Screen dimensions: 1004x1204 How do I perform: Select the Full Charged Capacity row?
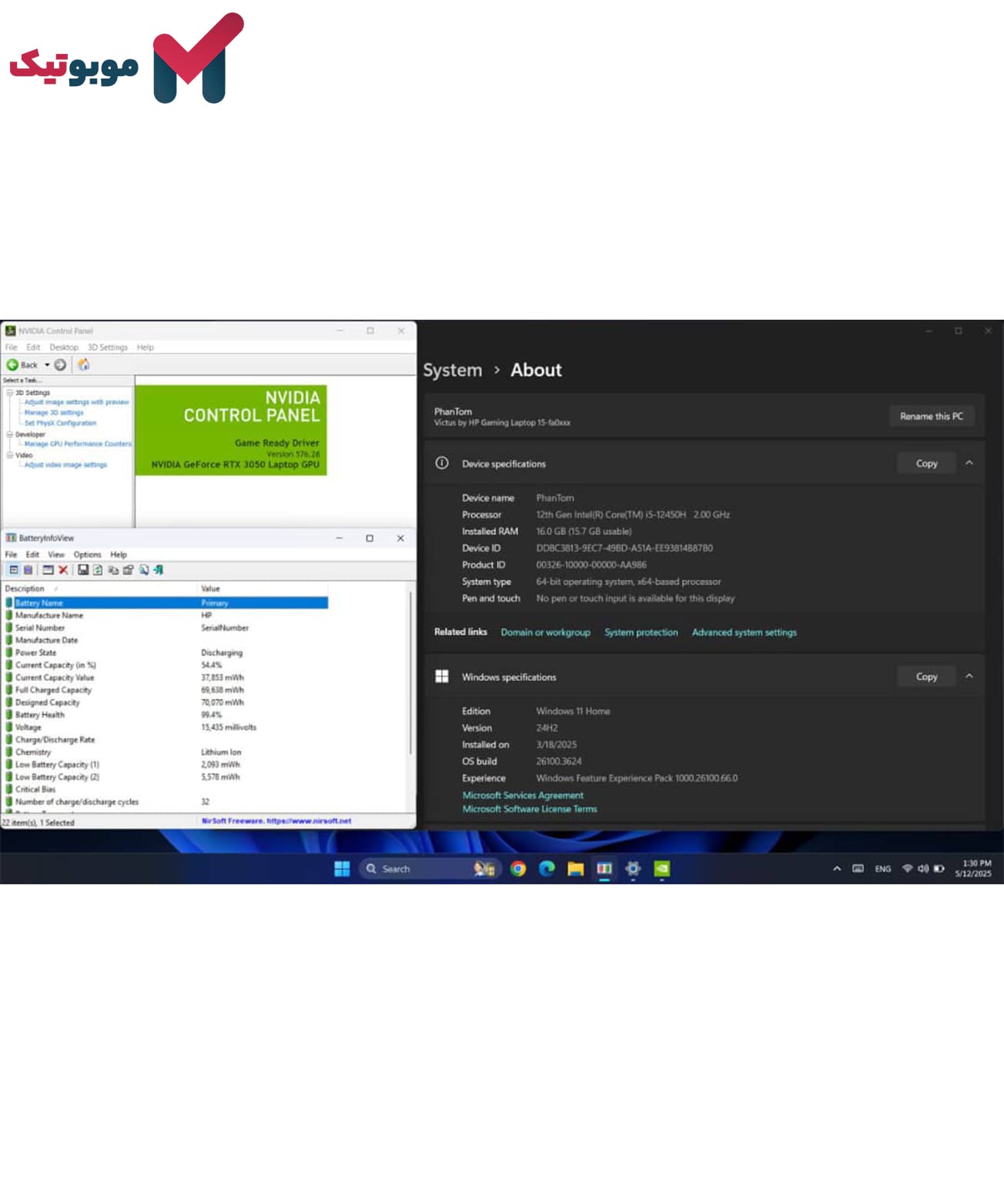pos(166,690)
